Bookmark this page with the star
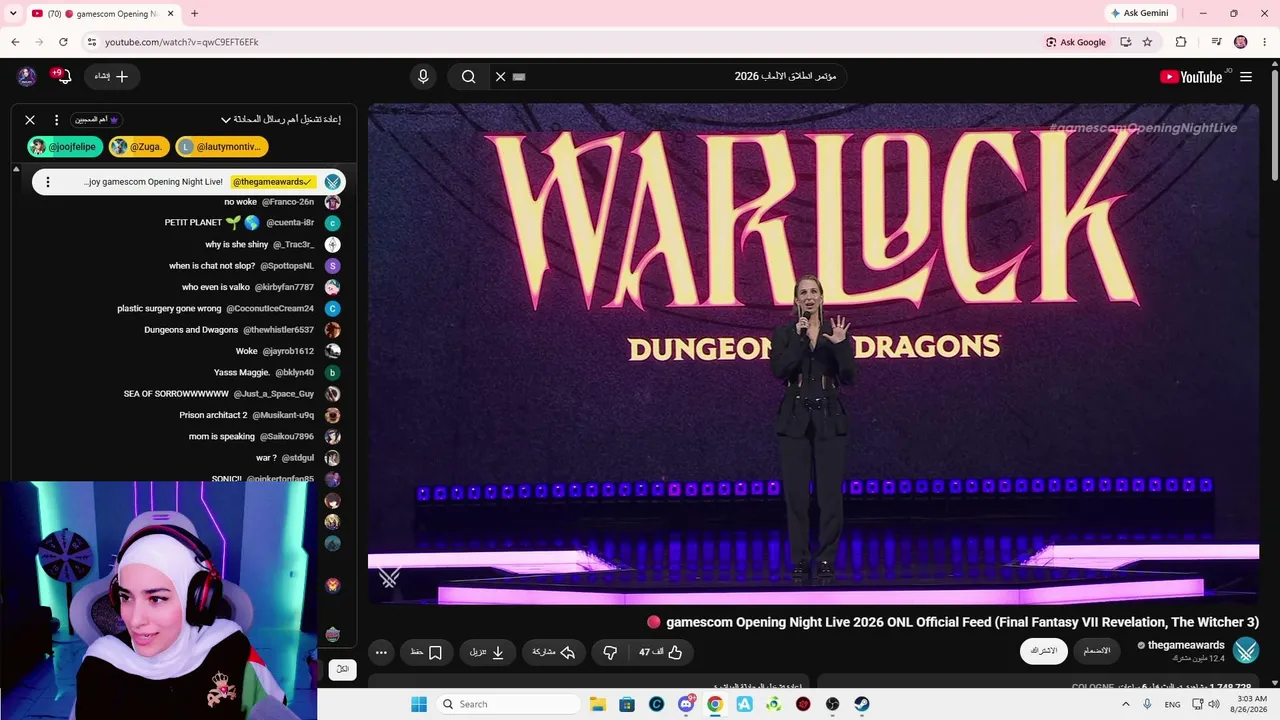The image size is (1280, 720). coord(1147,42)
